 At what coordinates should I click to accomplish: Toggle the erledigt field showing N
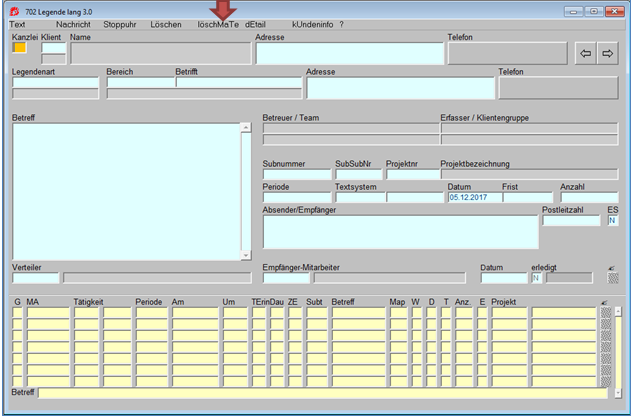[x=536, y=278]
